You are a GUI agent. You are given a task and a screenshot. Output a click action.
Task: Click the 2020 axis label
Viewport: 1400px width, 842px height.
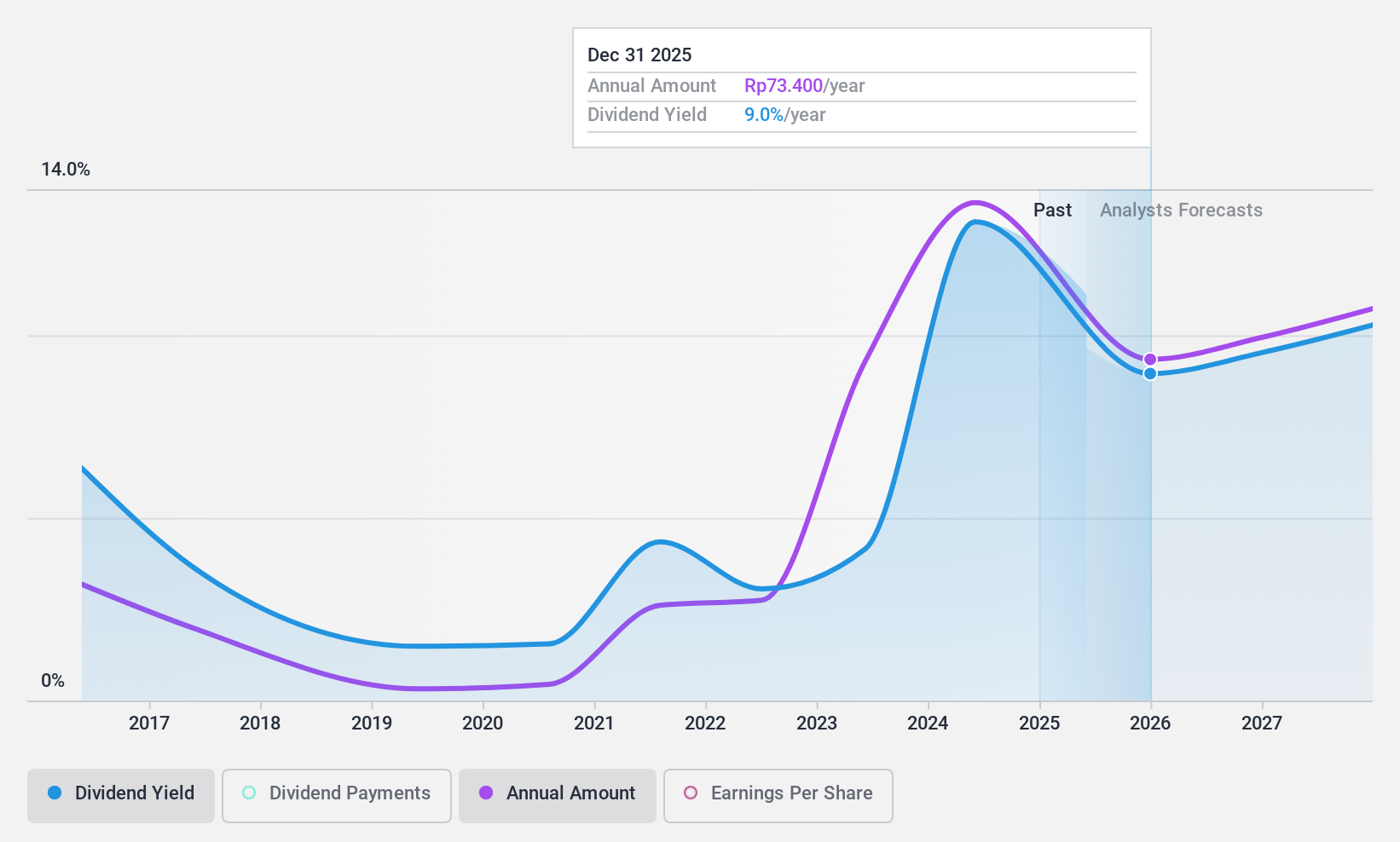483,724
